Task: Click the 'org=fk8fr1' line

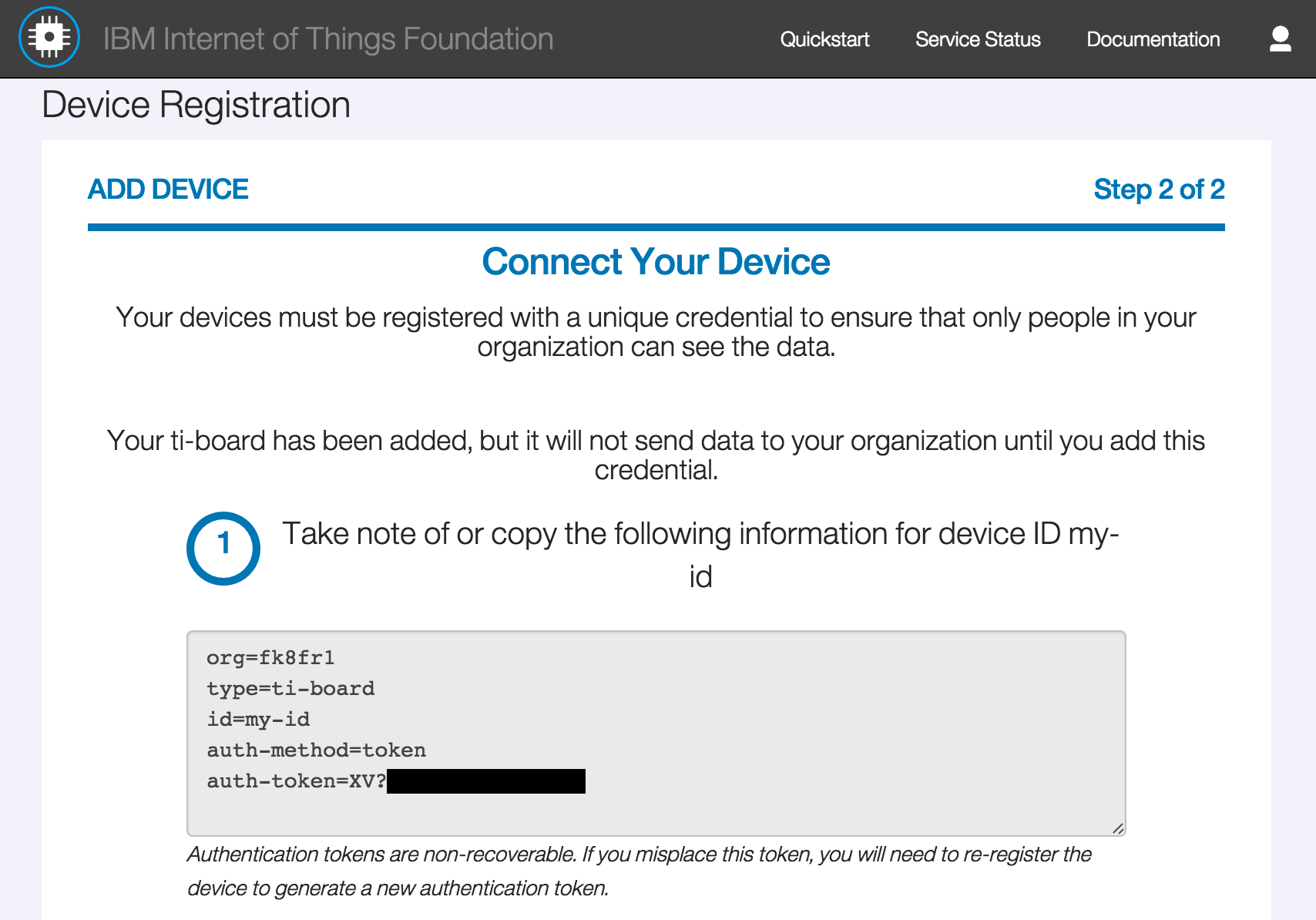Action: tap(270, 658)
